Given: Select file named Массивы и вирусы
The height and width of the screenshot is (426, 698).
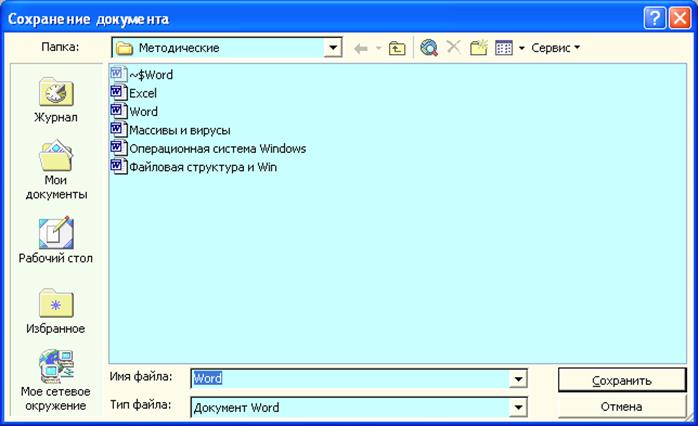Looking at the screenshot, I should click(x=180, y=130).
